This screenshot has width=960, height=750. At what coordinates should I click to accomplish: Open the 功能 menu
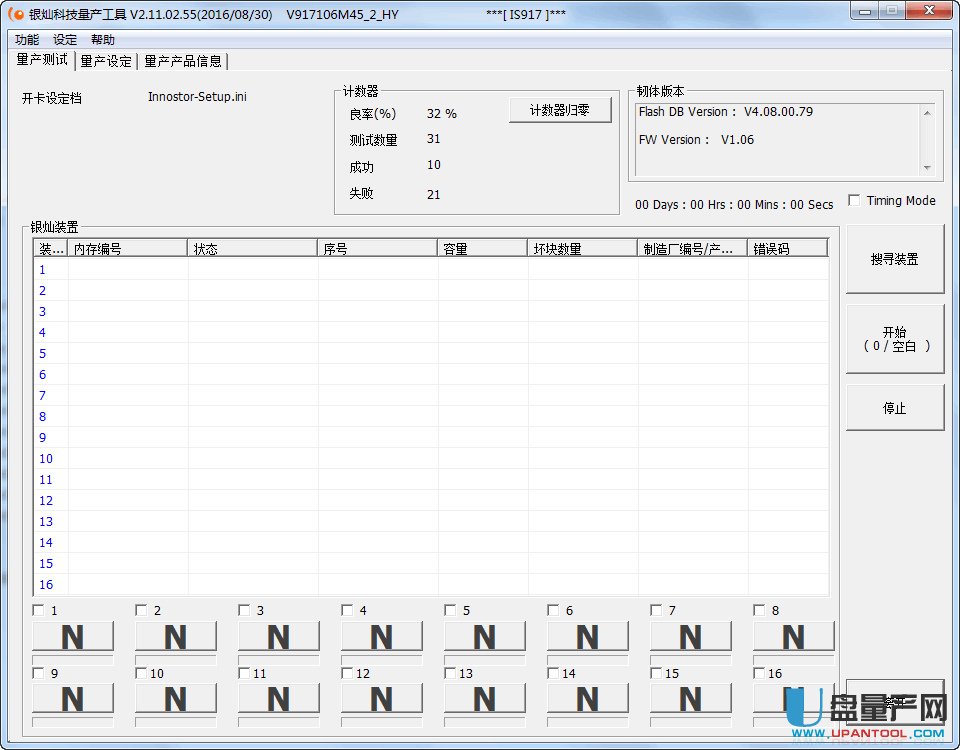(27, 40)
